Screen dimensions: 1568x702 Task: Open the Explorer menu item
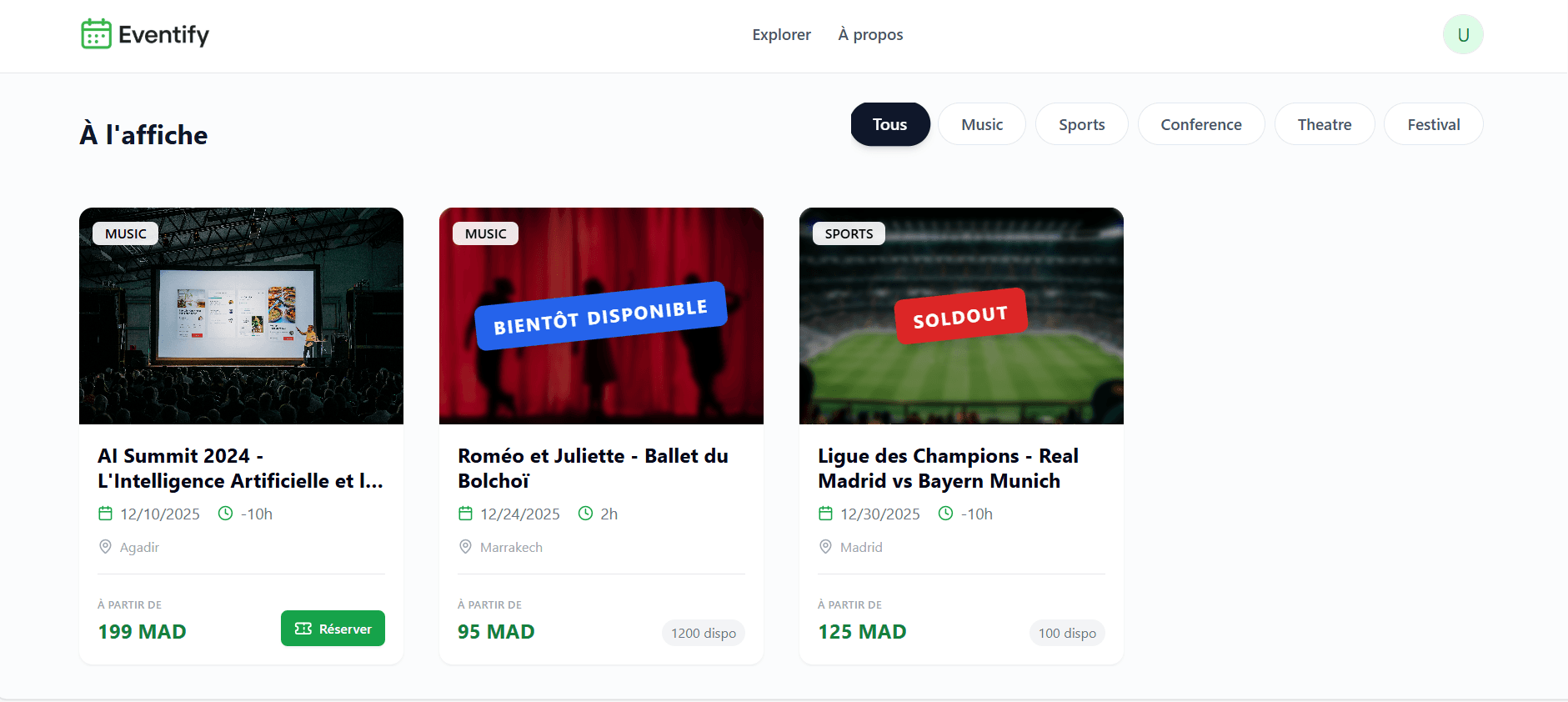(781, 34)
